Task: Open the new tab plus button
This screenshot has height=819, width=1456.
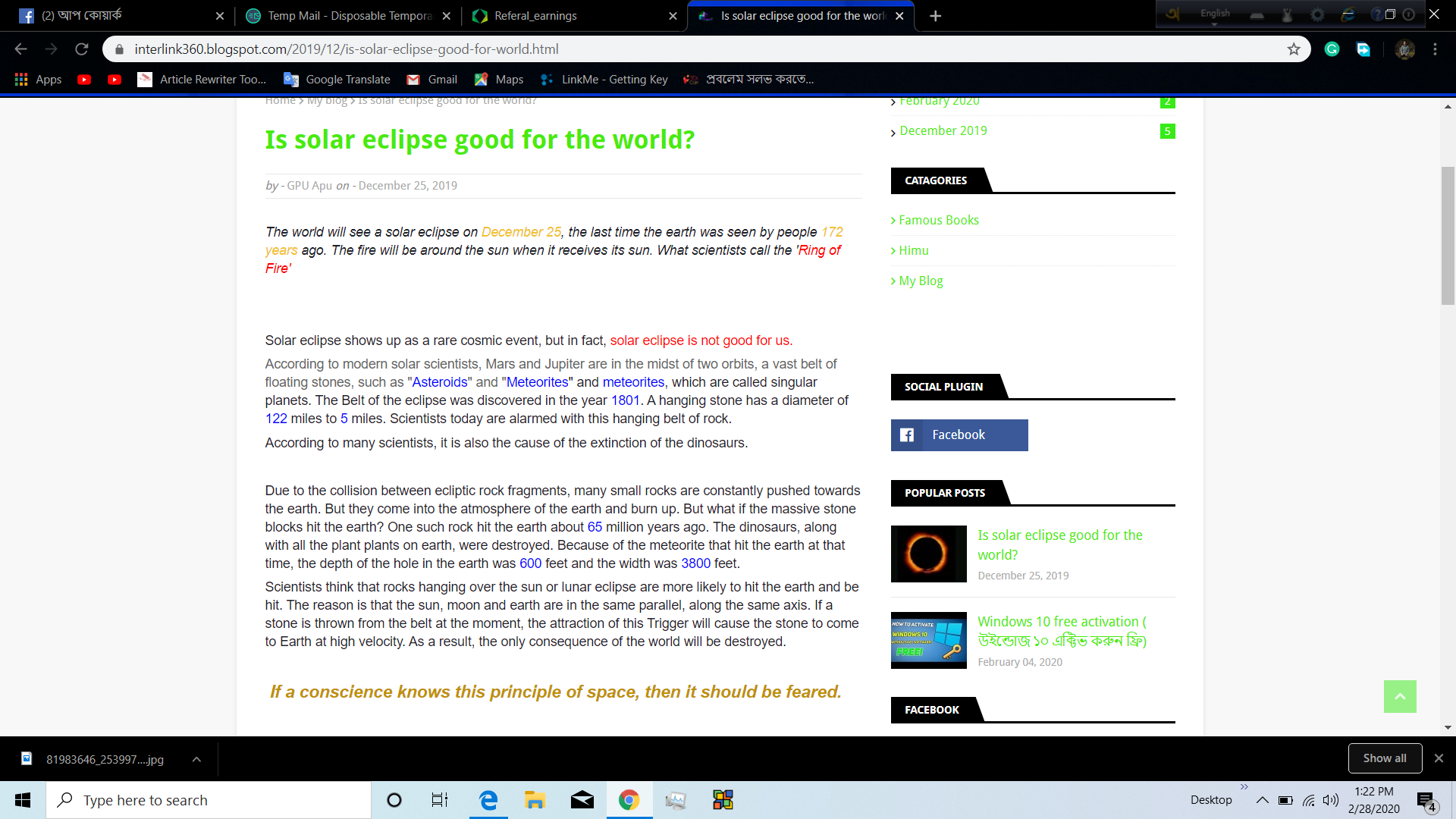Action: point(936,16)
